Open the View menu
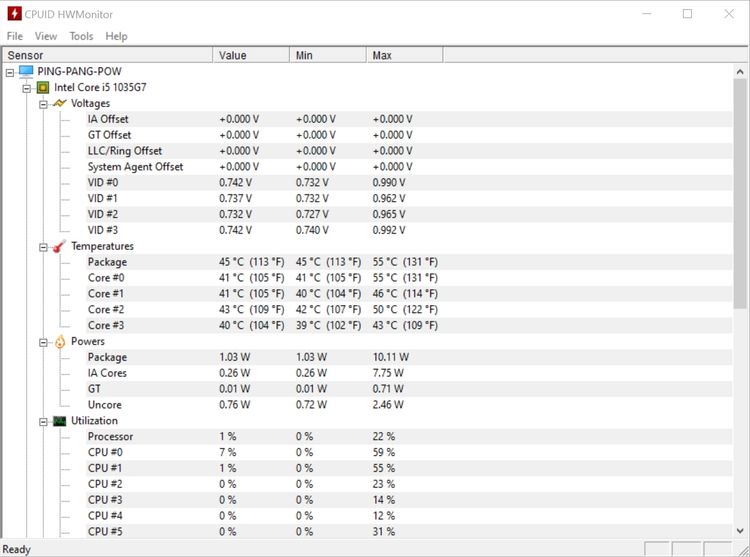 (46, 36)
